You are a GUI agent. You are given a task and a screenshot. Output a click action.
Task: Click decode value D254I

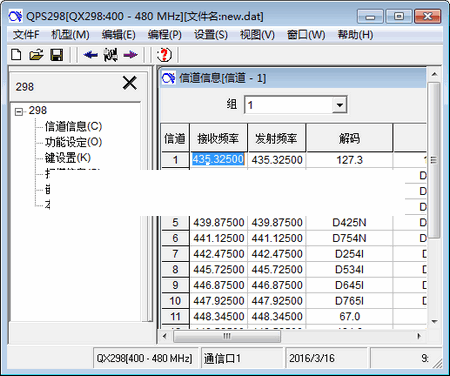[x=349, y=254]
